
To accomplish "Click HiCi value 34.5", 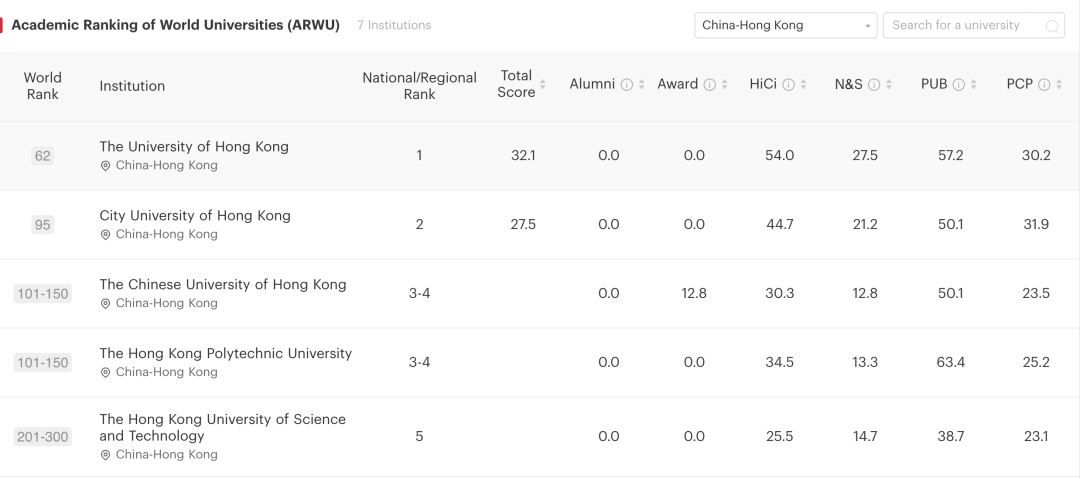I will [x=780, y=363].
